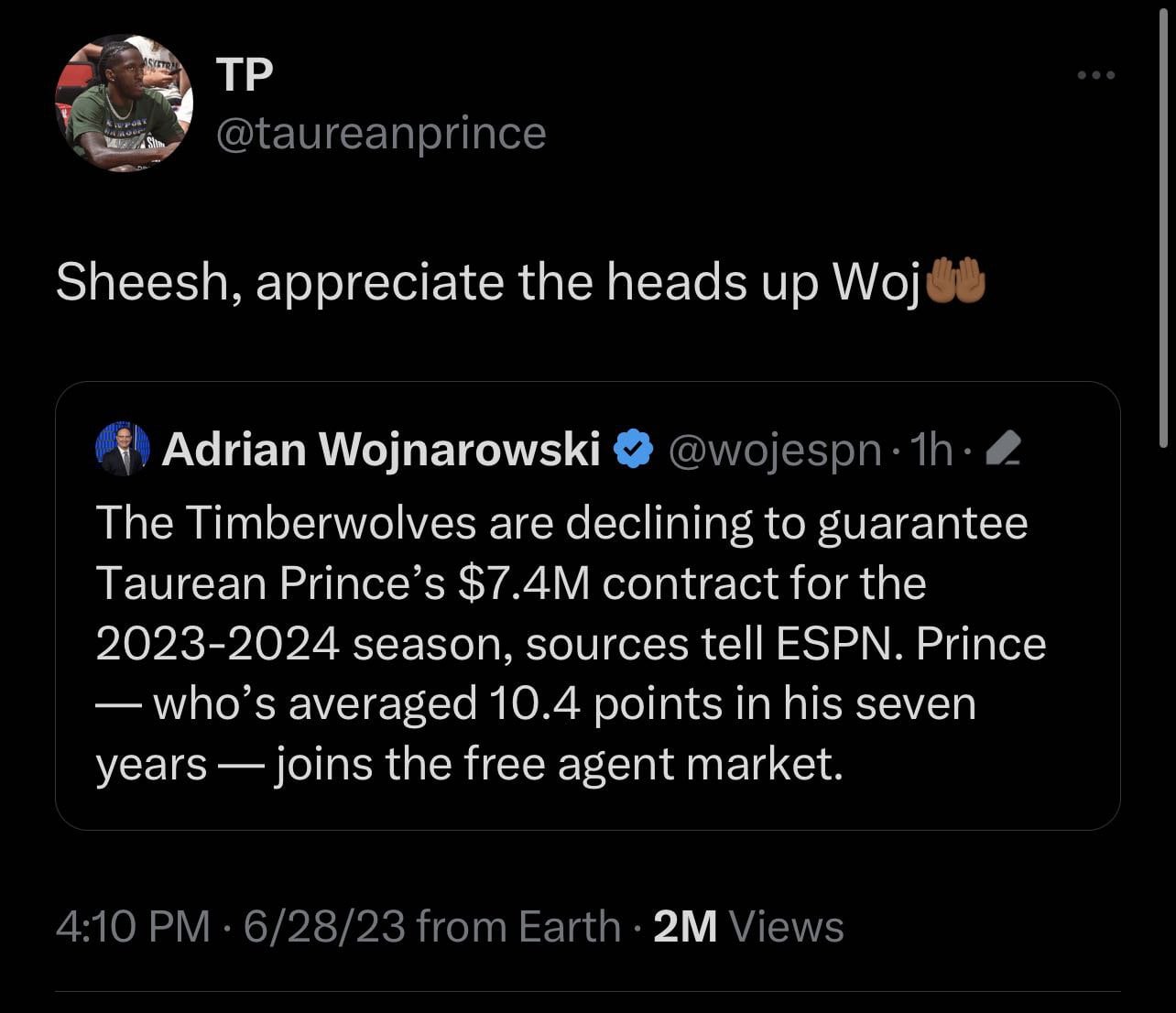
Task: Click the 1h timestamp in quoted tweet
Action: [933, 450]
